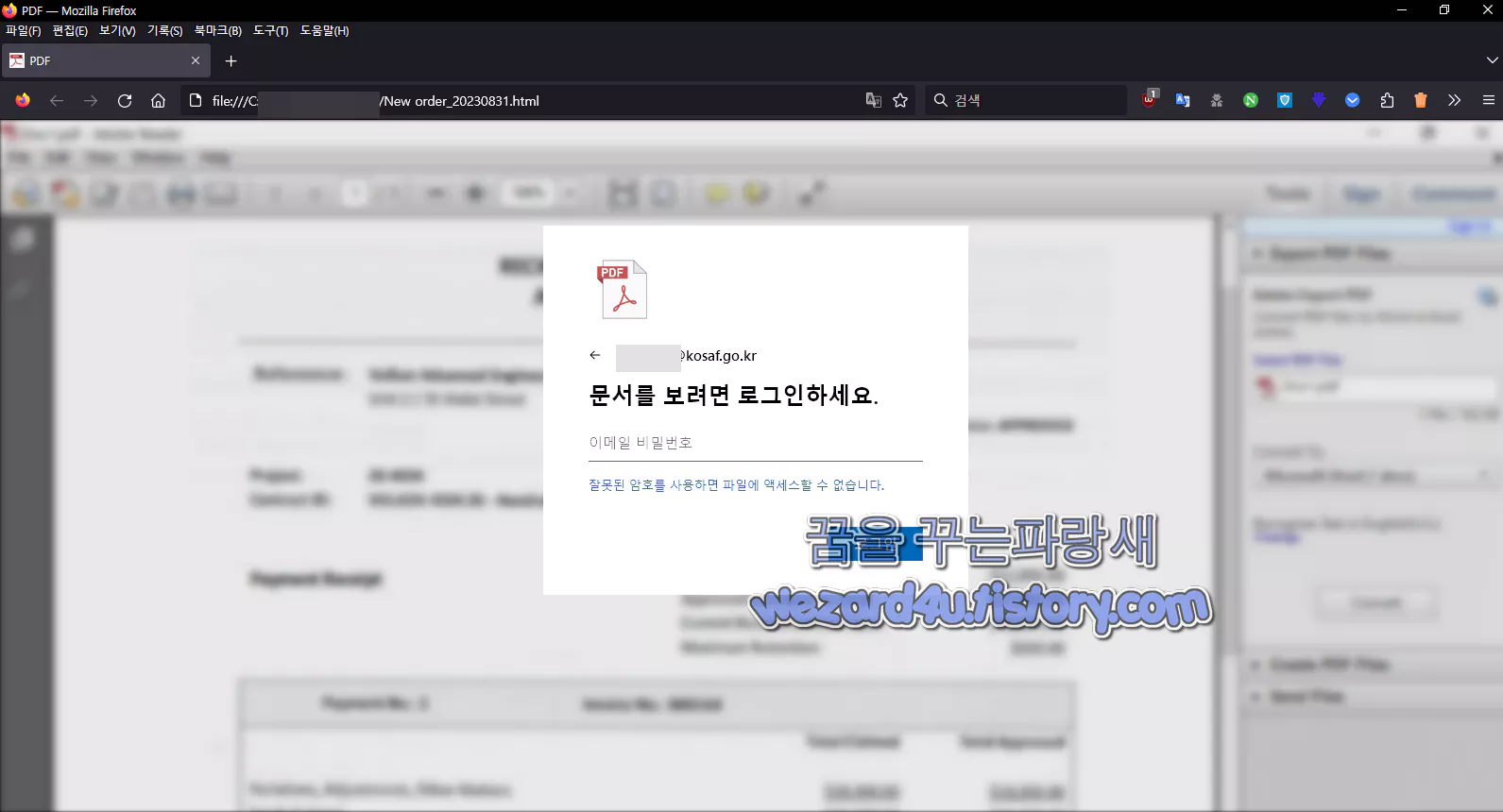Open the Extensions puzzle piece menu
This screenshot has height=812, width=1503.
coord(1387,100)
